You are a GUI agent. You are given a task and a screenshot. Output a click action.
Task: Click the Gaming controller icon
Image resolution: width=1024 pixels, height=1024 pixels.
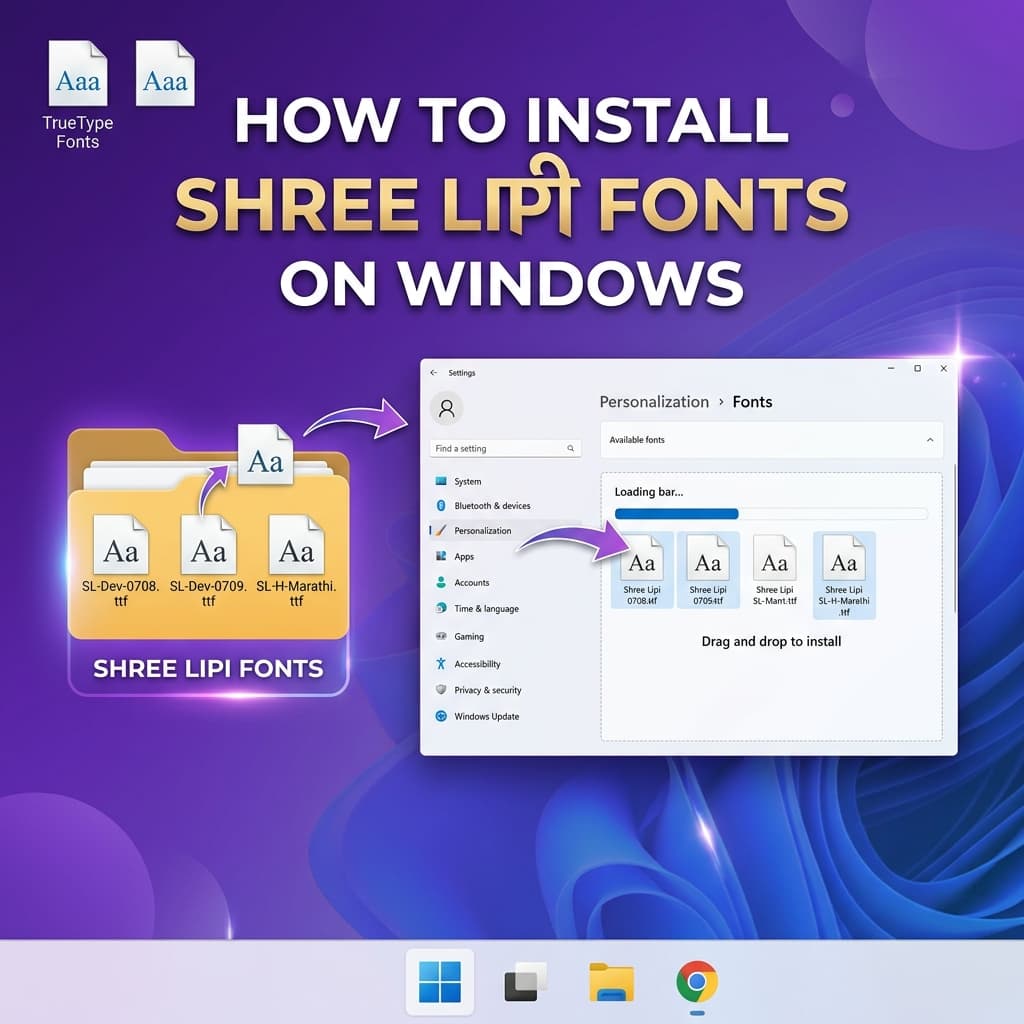click(x=441, y=636)
